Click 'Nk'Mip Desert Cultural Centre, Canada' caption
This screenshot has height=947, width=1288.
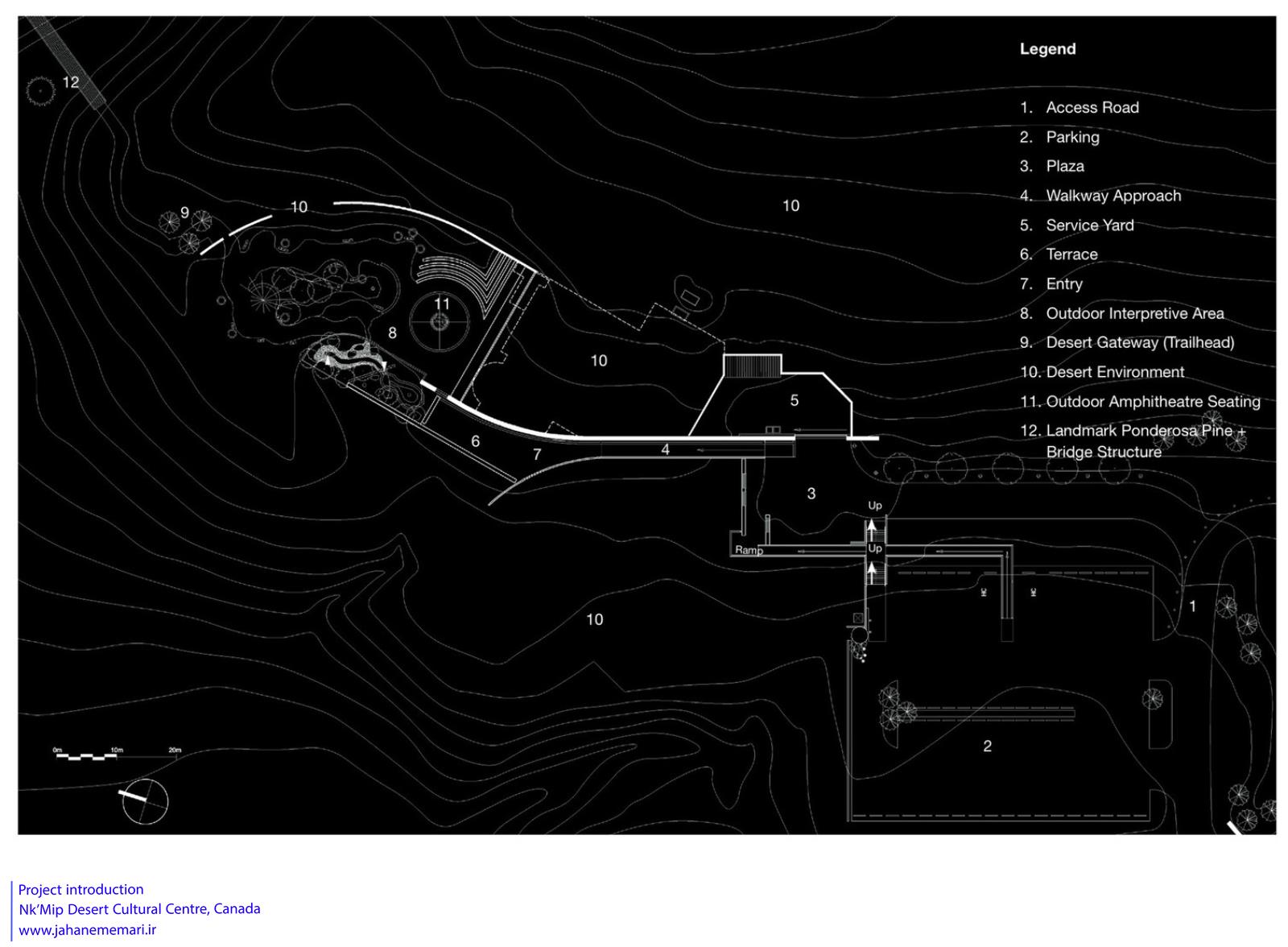tap(139, 909)
